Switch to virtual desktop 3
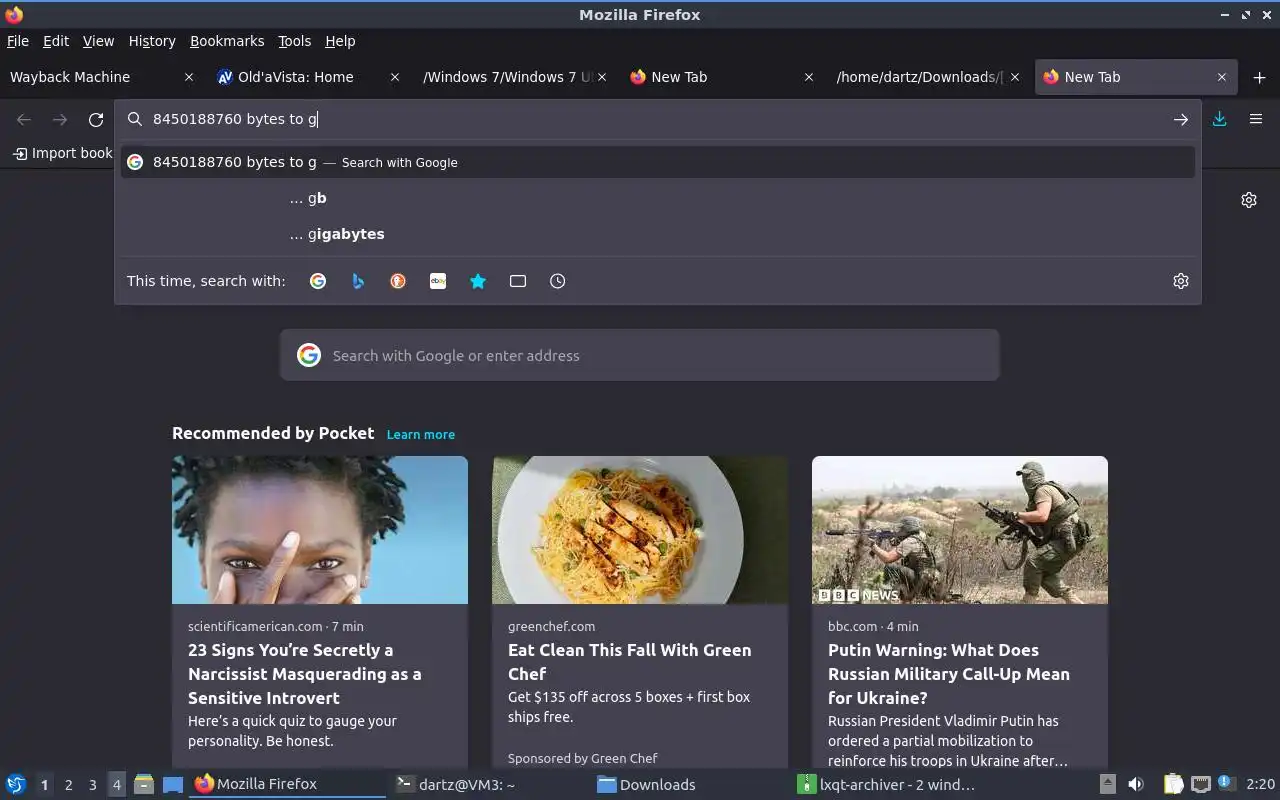 coord(92,785)
